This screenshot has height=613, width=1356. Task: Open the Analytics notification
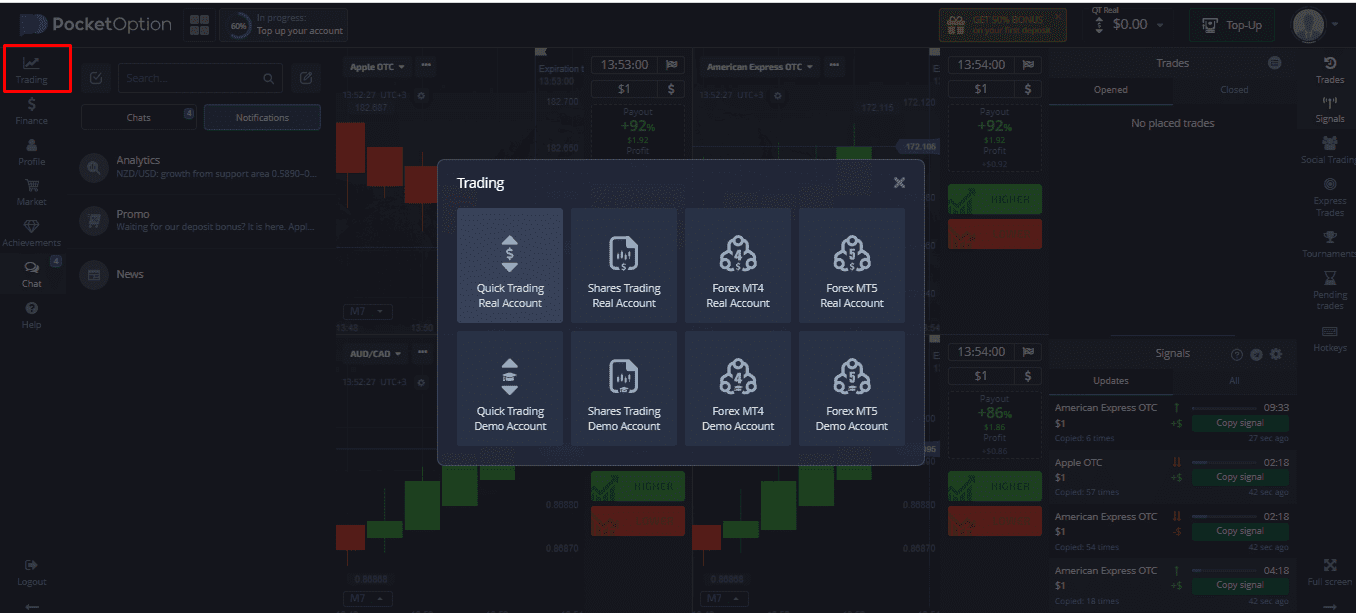[x=200, y=167]
